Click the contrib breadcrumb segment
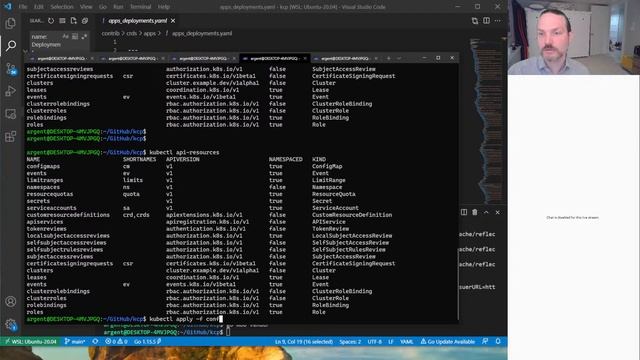Image resolution: width=640 pixels, height=360 pixels. (x=110, y=33)
